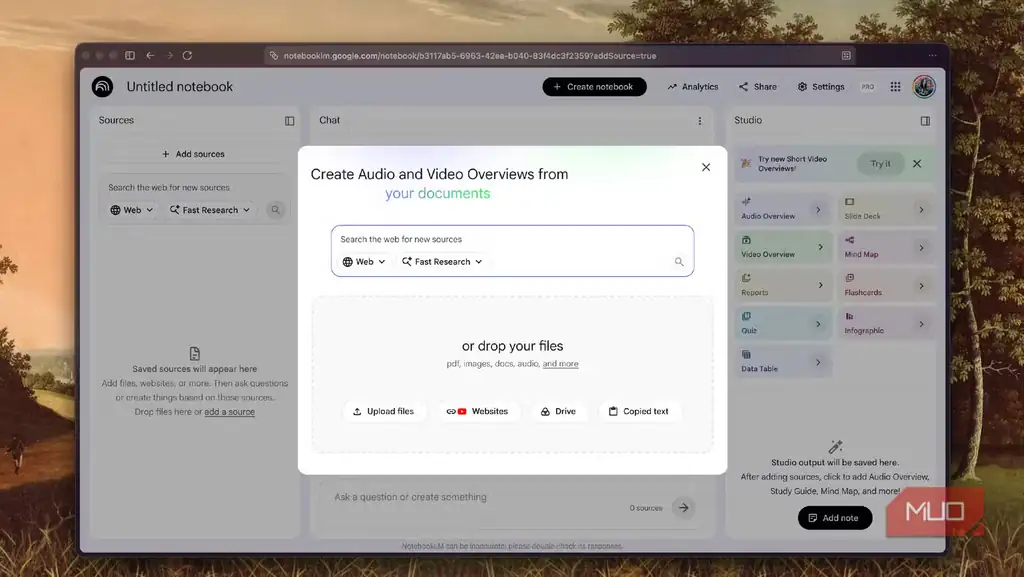Viewport: 1024px width, 577px height.
Task: Click the search icon in Sources panel
Action: point(276,210)
